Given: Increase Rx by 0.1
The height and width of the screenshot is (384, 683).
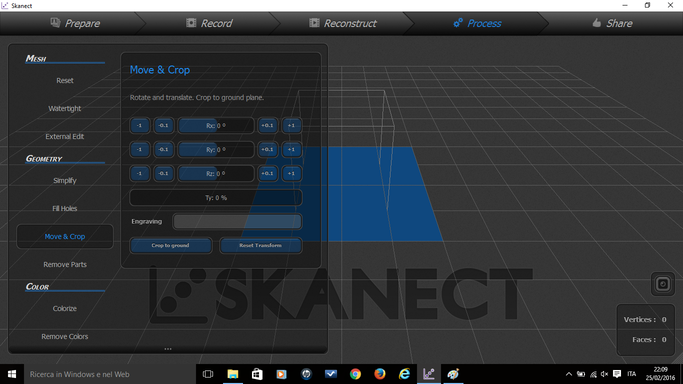Looking at the screenshot, I should click(x=267, y=125).
